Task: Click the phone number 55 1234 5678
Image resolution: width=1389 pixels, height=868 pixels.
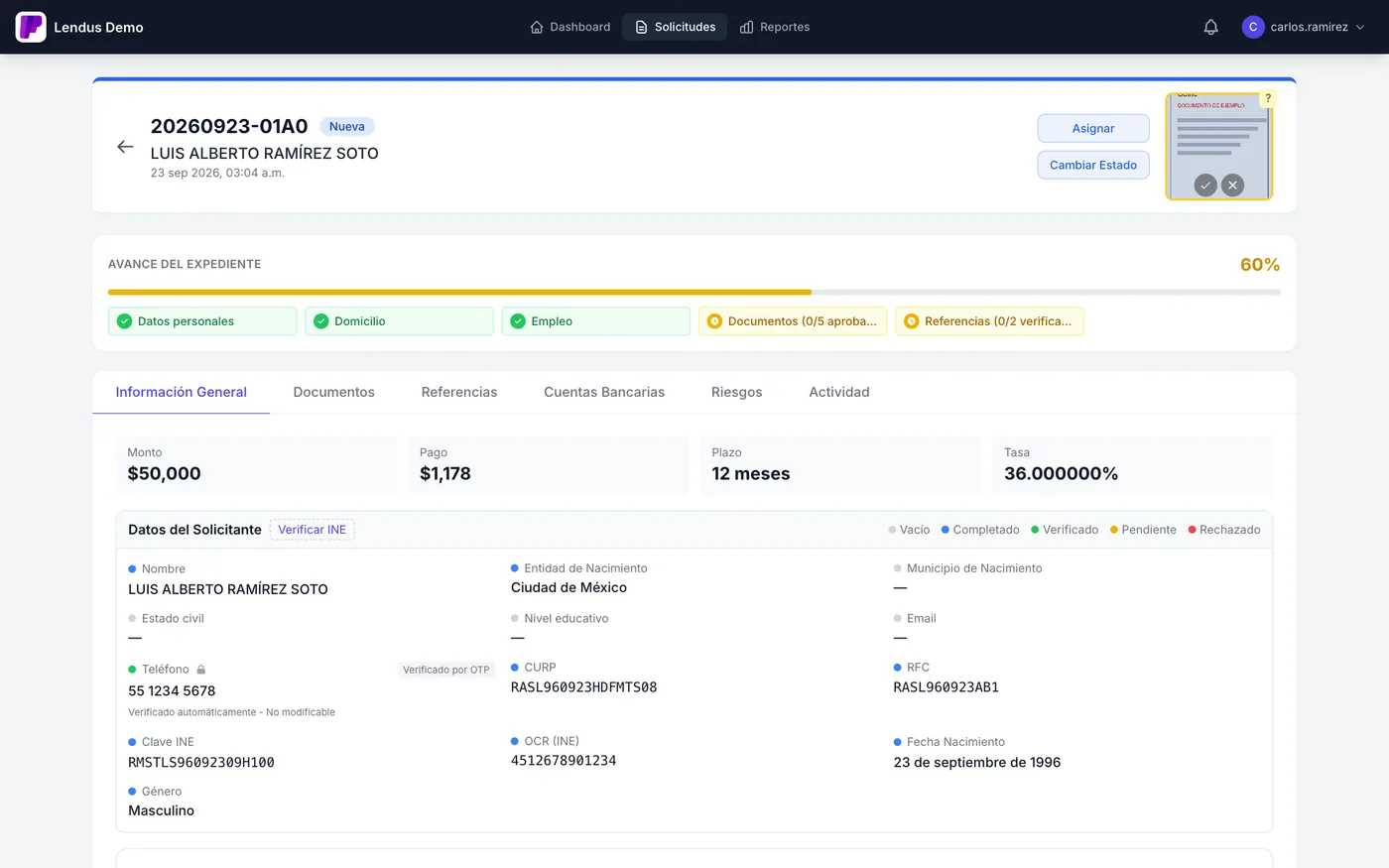Action: (172, 691)
